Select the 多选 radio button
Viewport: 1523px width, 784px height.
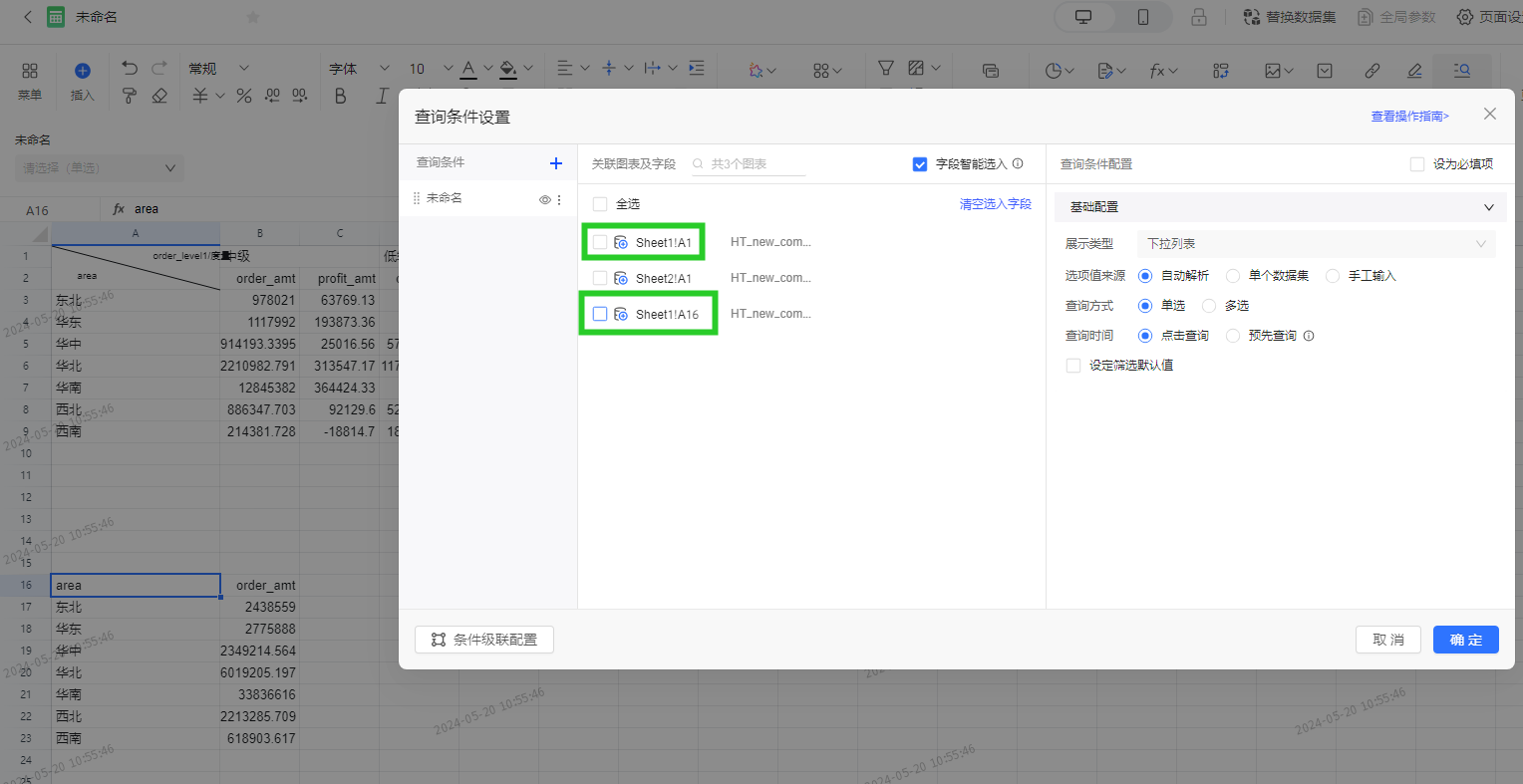coord(1209,306)
